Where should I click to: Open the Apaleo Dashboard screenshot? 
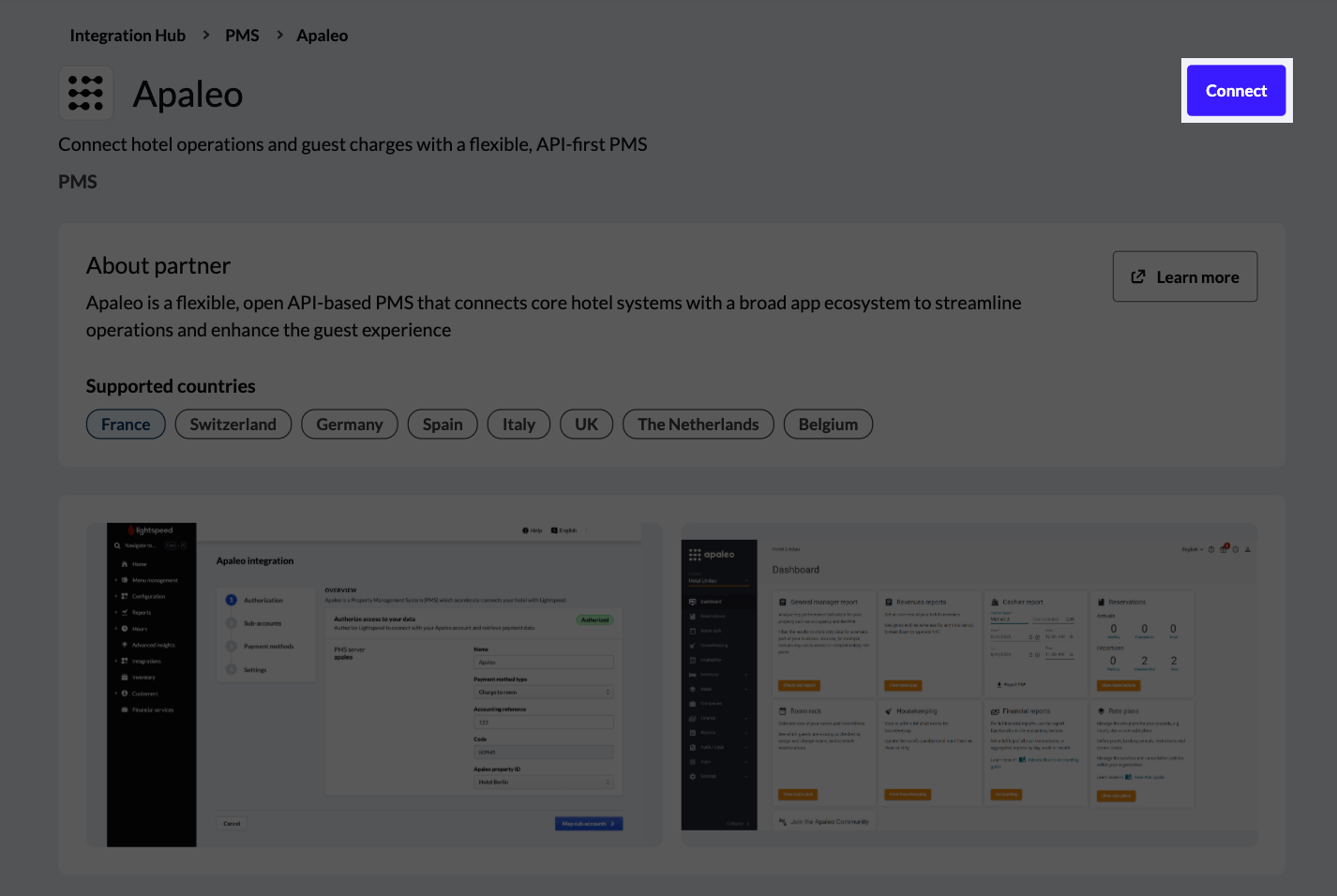pyautogui.click(x=969, y=685)
